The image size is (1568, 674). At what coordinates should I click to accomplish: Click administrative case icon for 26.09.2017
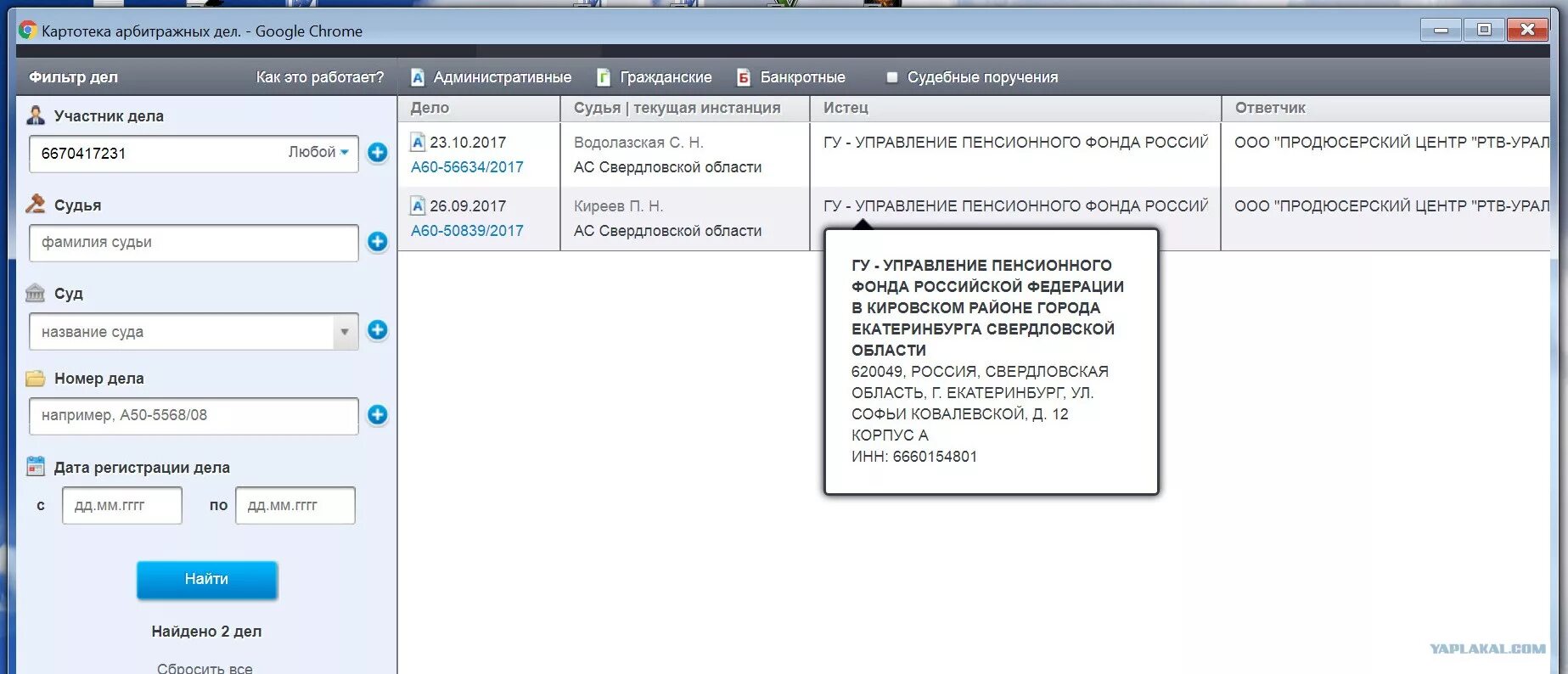418,205
